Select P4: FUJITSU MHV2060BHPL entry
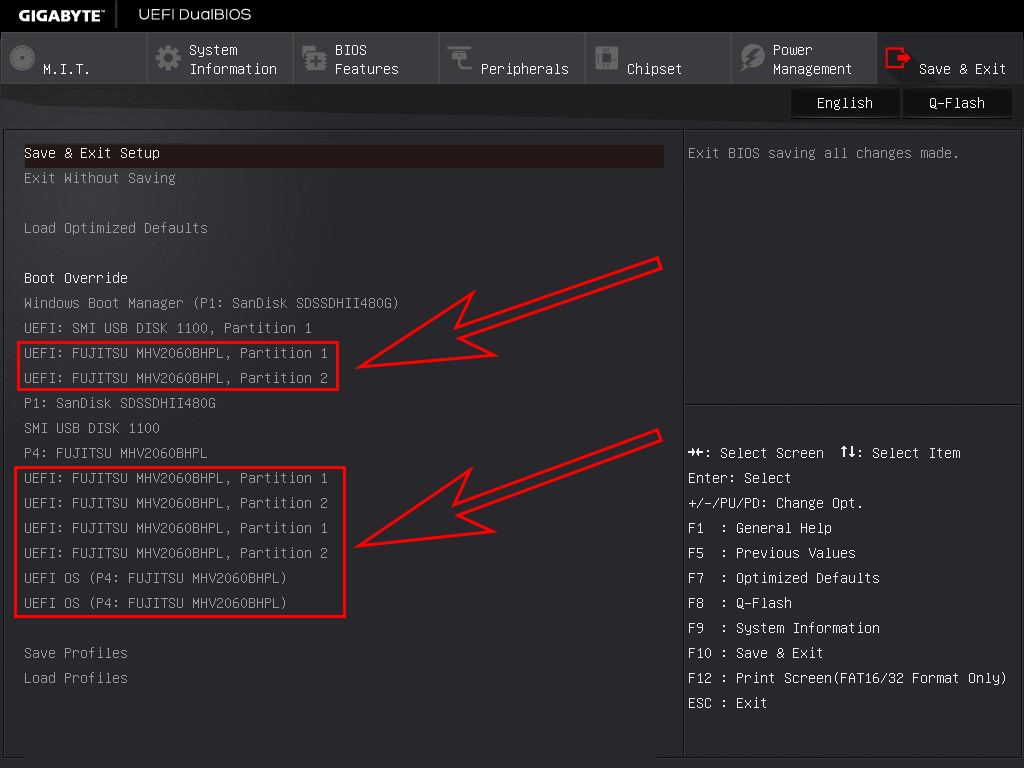The width and height of the screenshot is (1024, 768). [116, 453]
